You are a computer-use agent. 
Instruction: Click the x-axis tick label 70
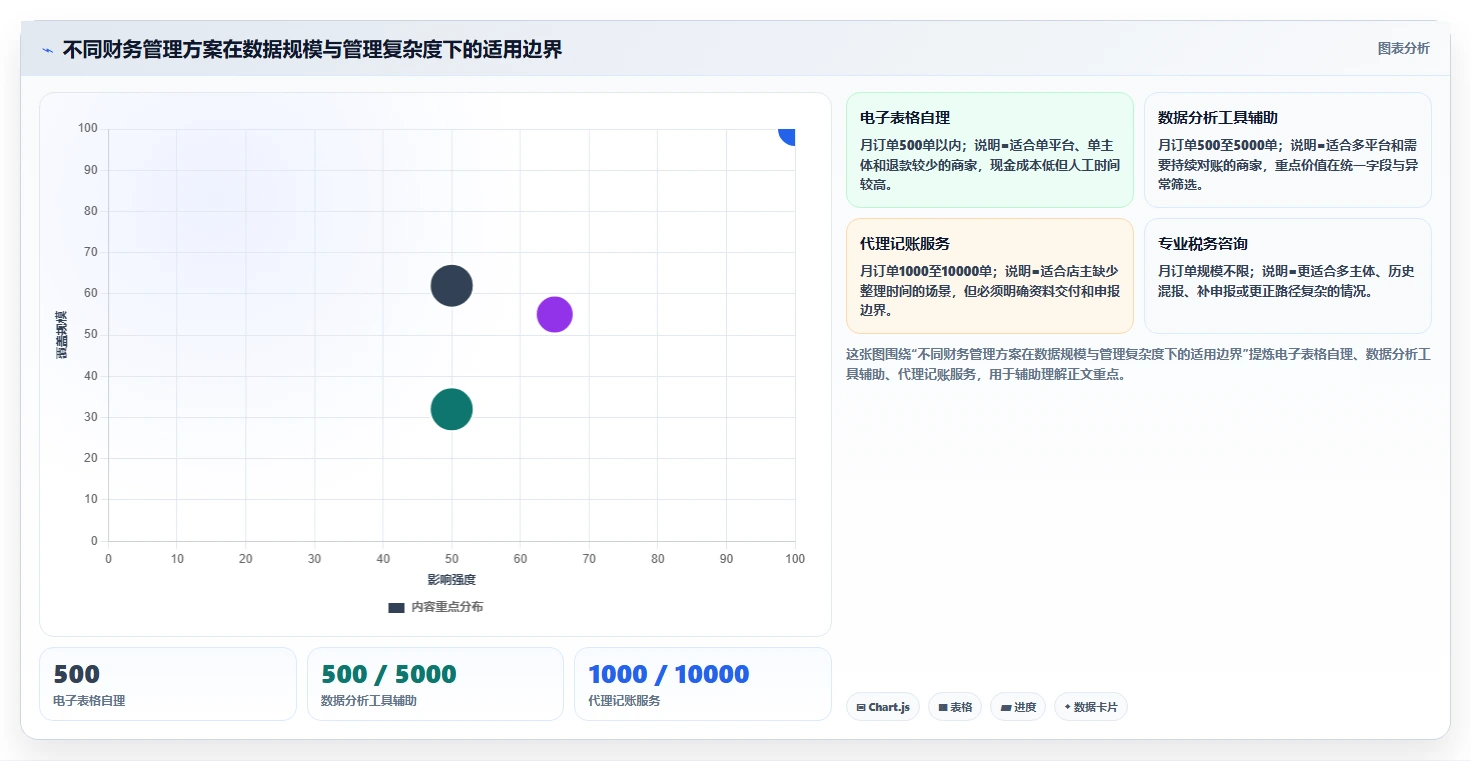(589, 559)
